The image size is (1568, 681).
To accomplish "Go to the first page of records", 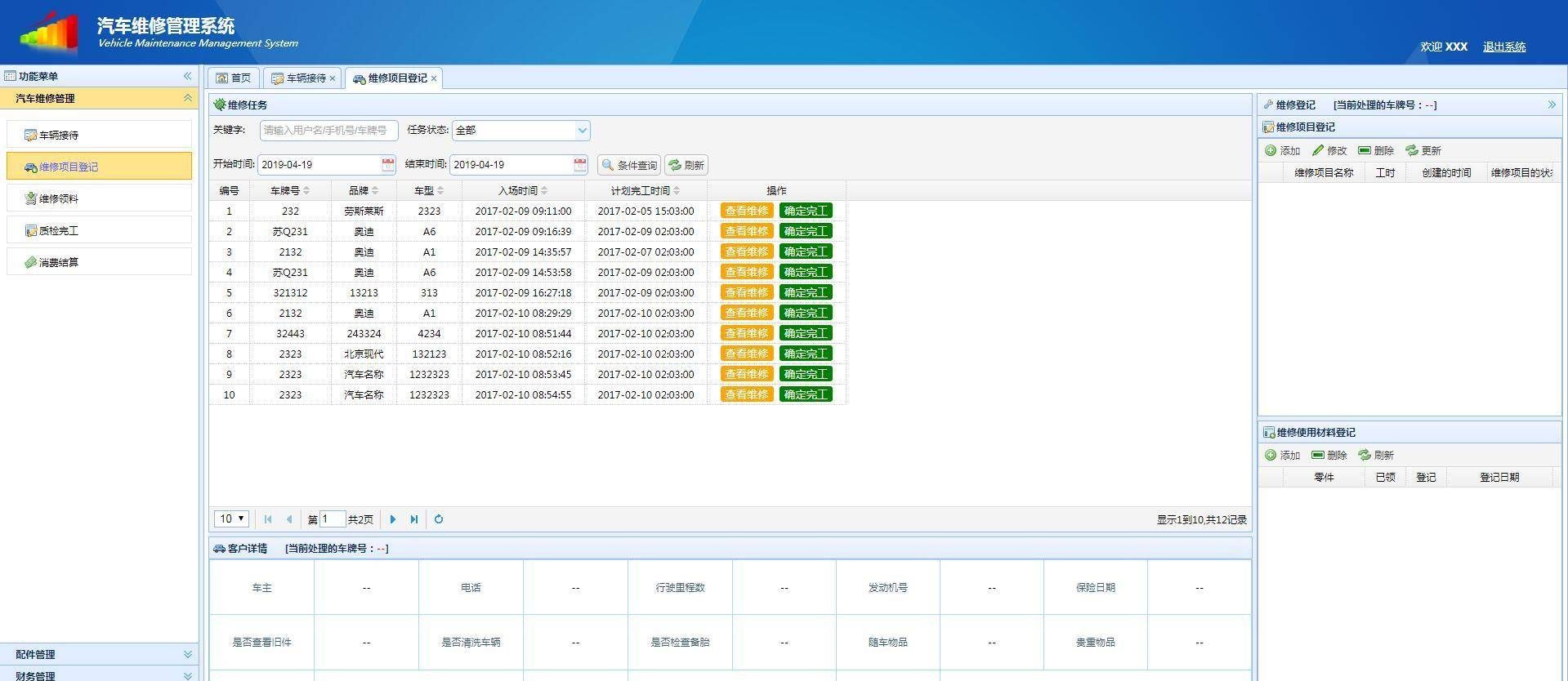I will [x=268, y=519].
